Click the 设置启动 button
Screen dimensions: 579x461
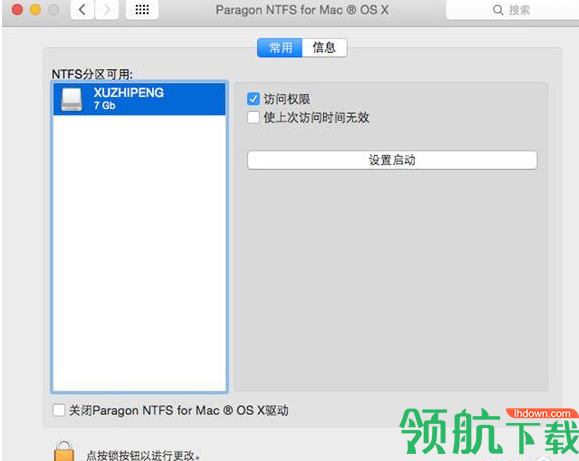tap(392, 160)
